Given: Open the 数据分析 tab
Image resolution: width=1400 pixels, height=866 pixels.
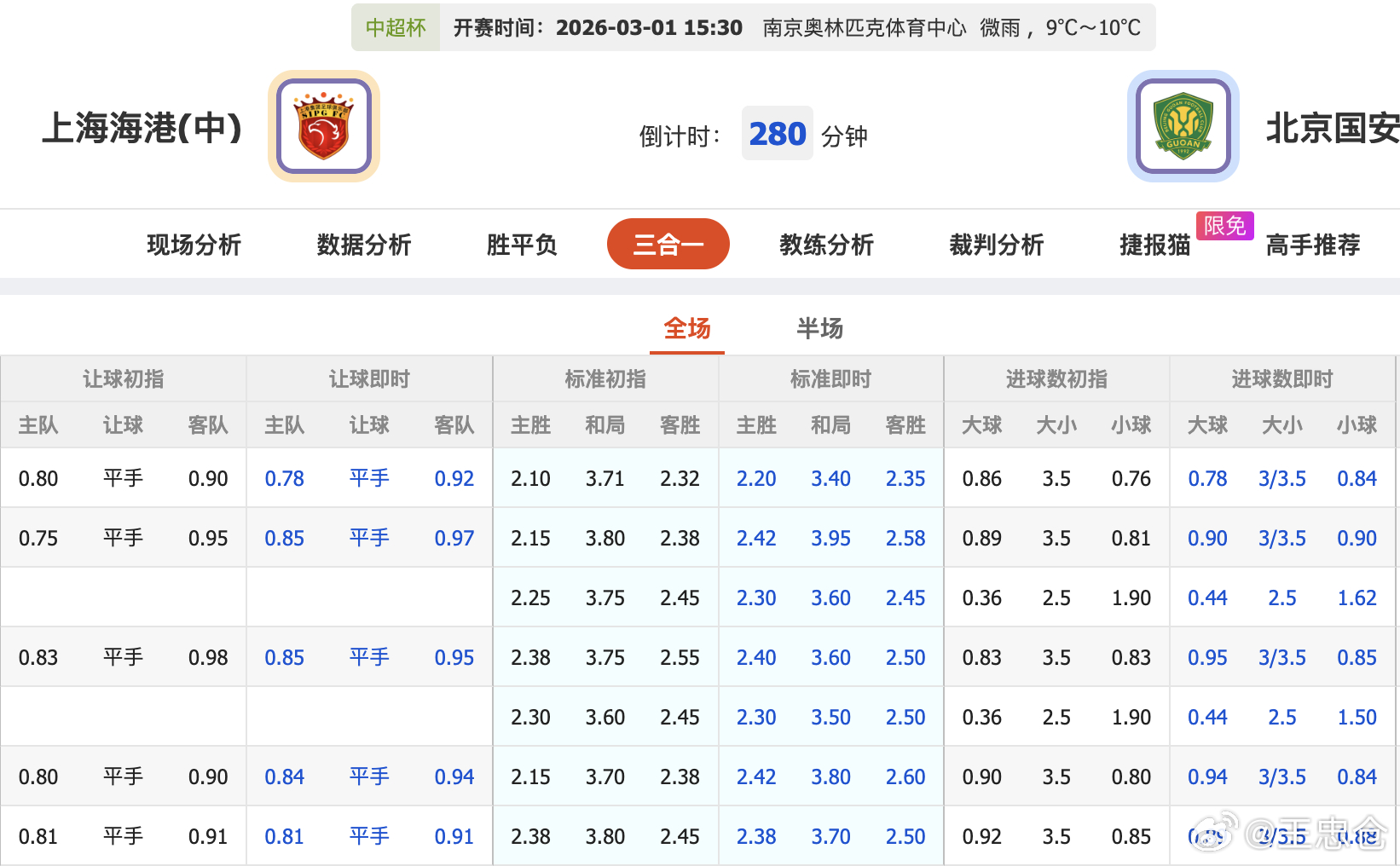Looking at the screenshot, I should pos(363,245).
